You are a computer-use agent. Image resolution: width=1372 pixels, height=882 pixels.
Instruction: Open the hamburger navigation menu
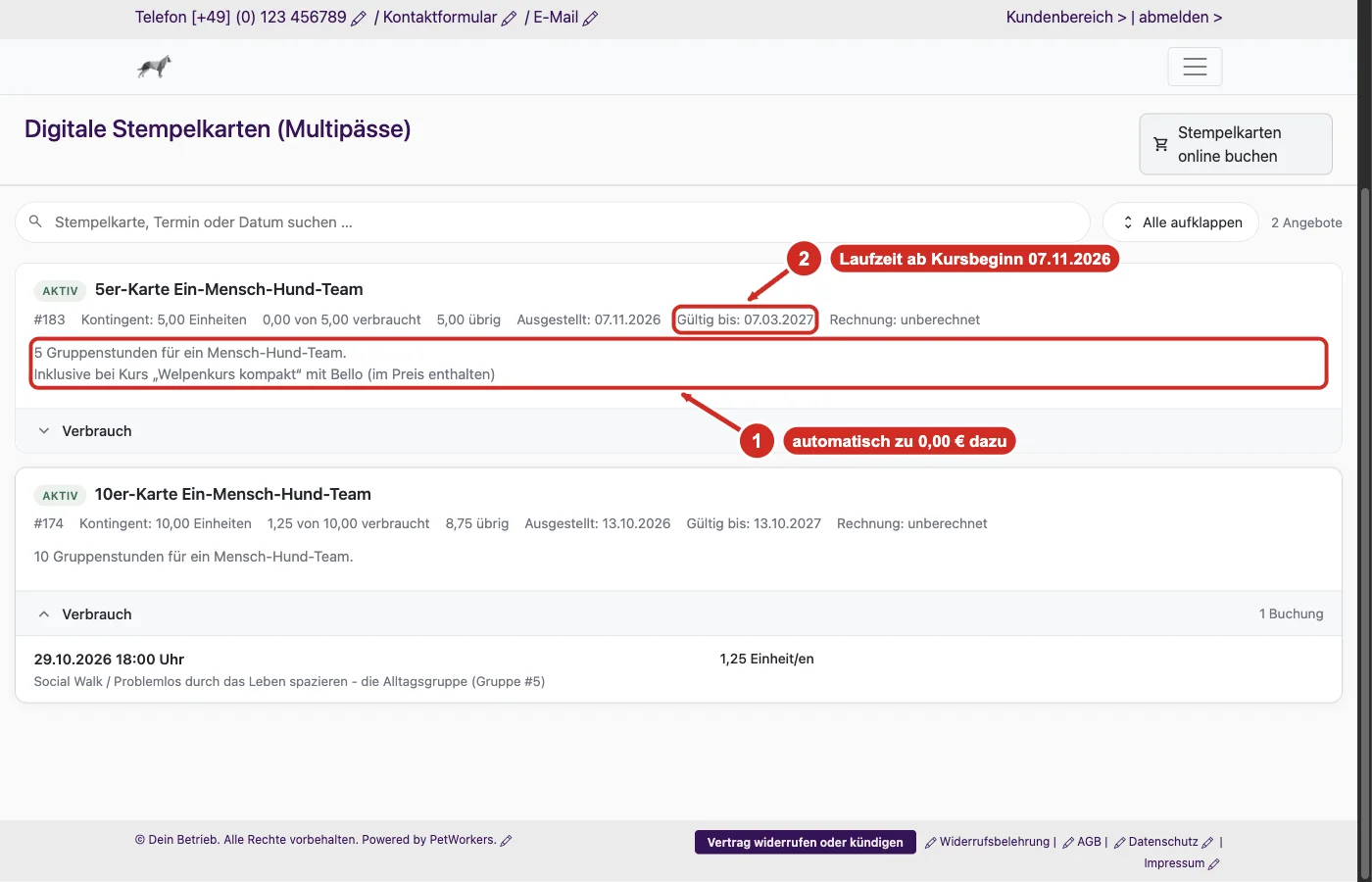[x=1195, y=67]
